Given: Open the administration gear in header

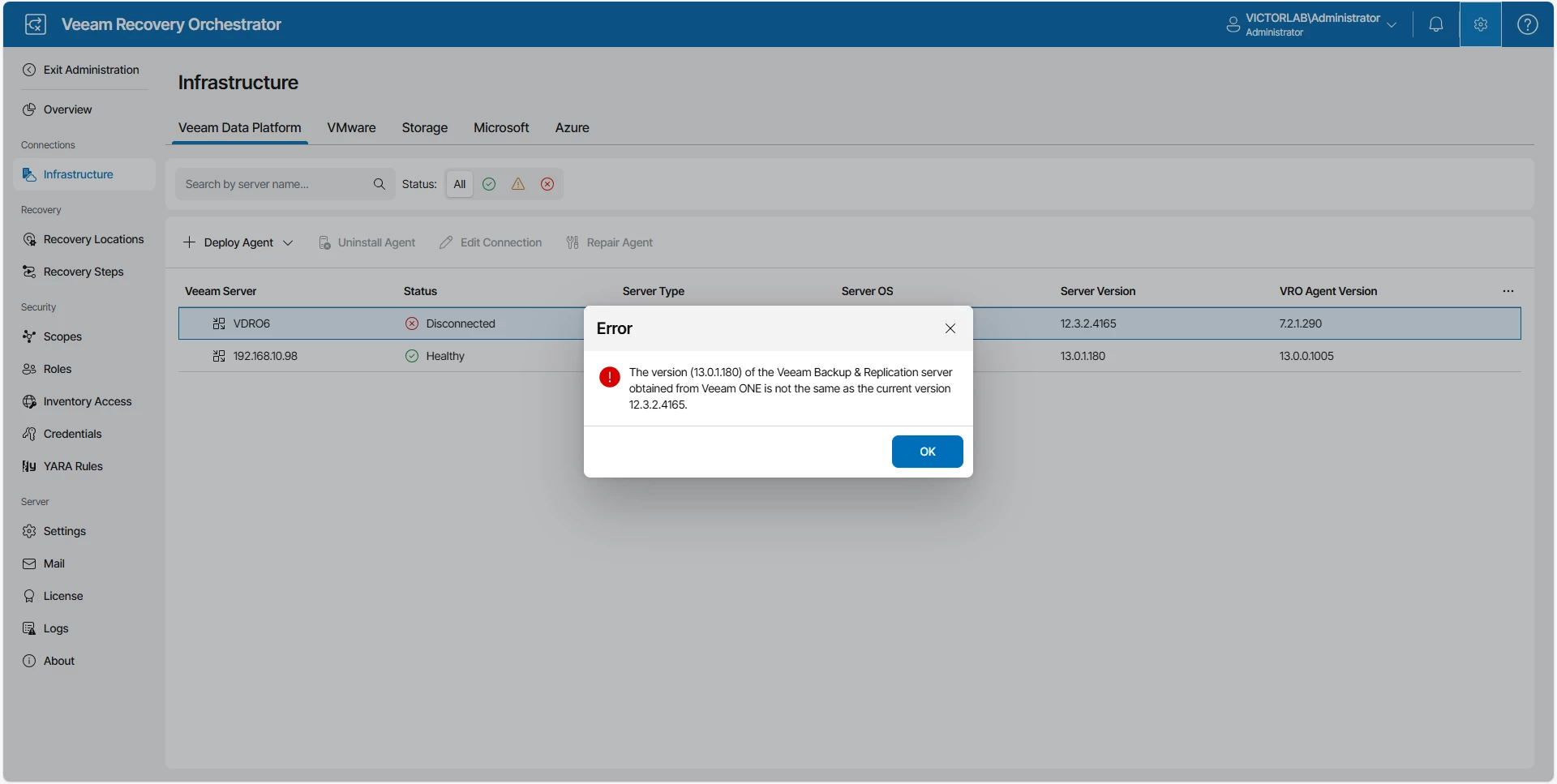Looking at the screenshot, I should click(1480, 24).
